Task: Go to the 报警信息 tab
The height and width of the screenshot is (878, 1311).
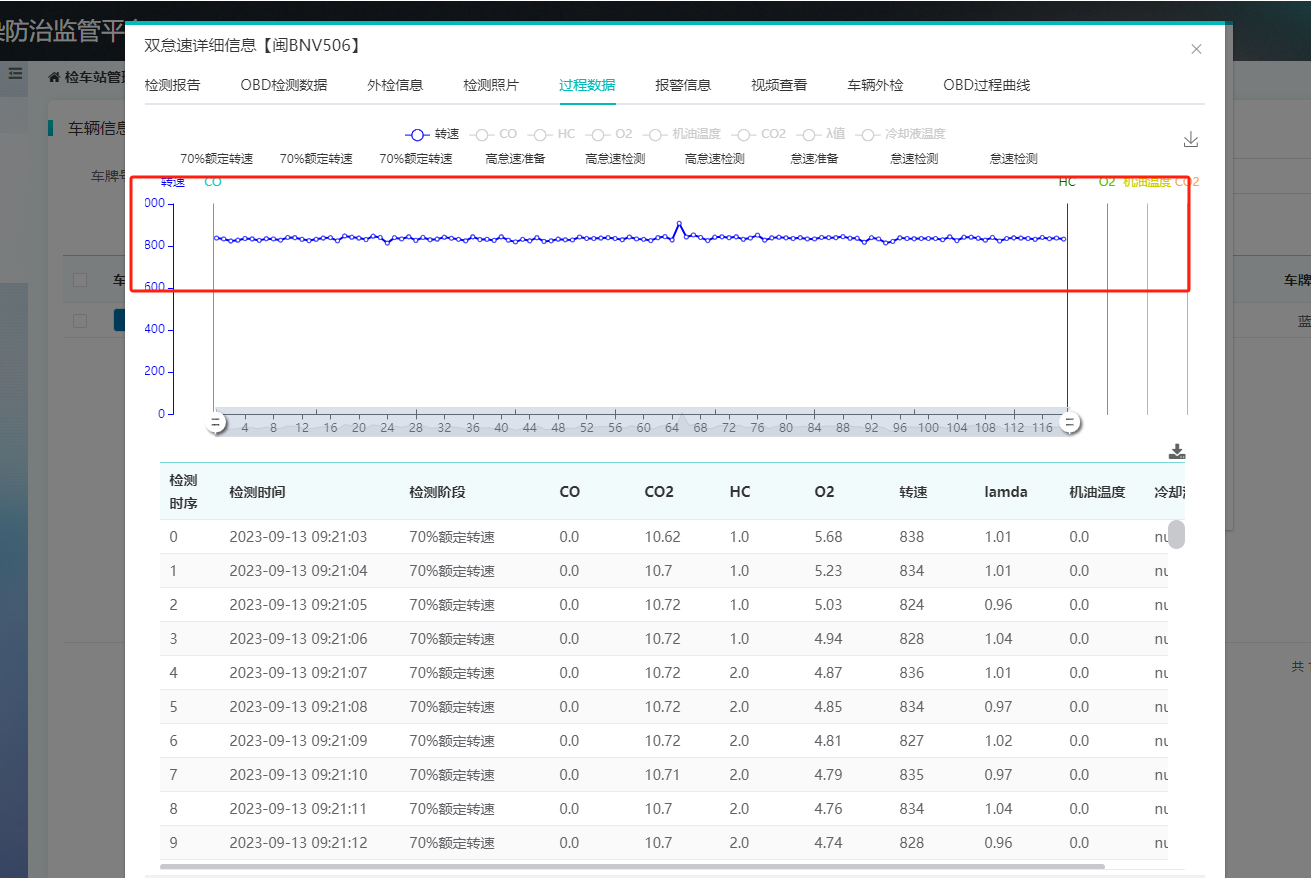Action: [683, 85]
